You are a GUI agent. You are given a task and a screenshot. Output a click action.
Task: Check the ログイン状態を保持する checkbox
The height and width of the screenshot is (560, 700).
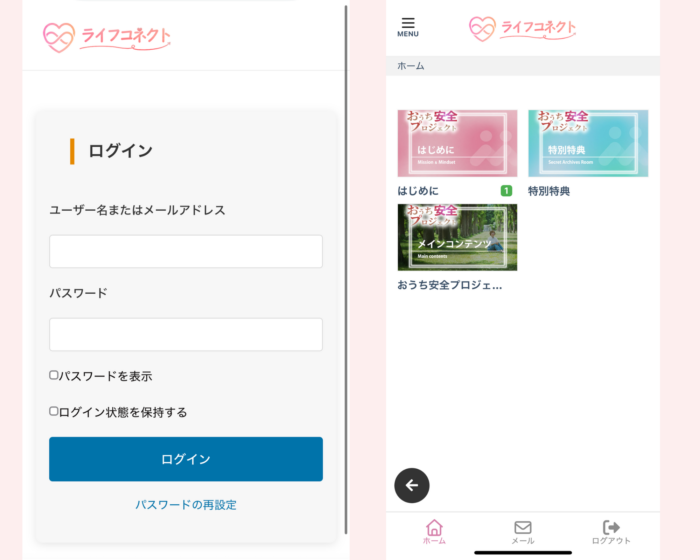54,411
